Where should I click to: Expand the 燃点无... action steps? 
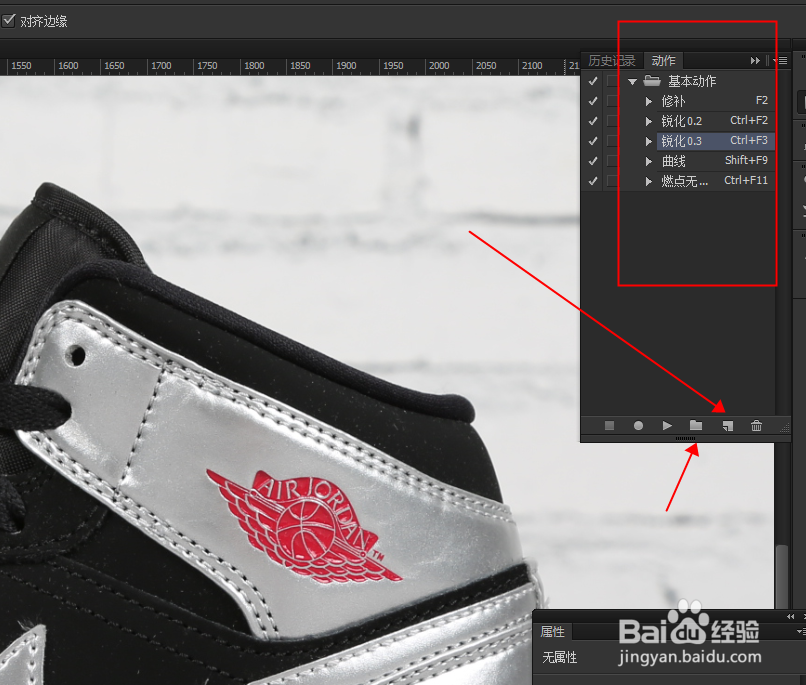649,181
